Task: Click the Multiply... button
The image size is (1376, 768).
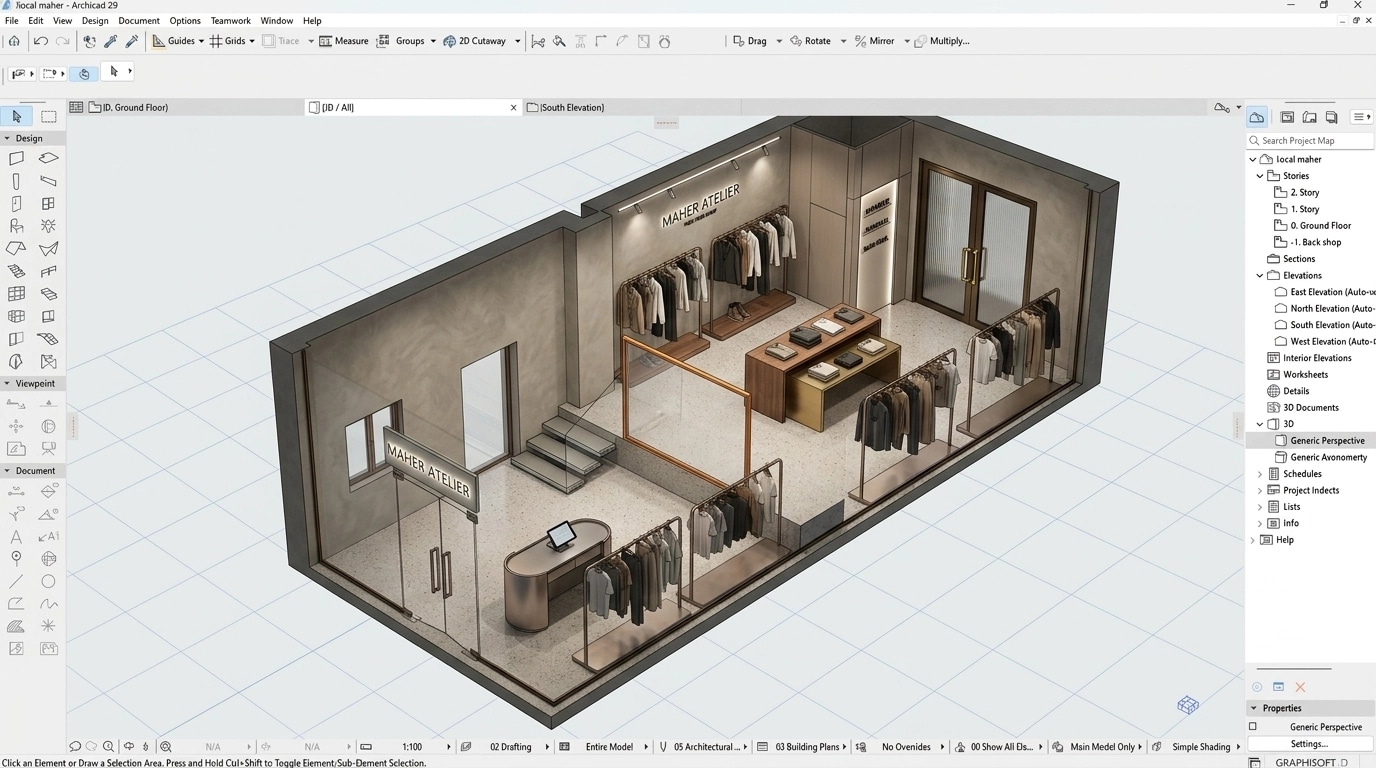Action: click(x=942, y=41)
